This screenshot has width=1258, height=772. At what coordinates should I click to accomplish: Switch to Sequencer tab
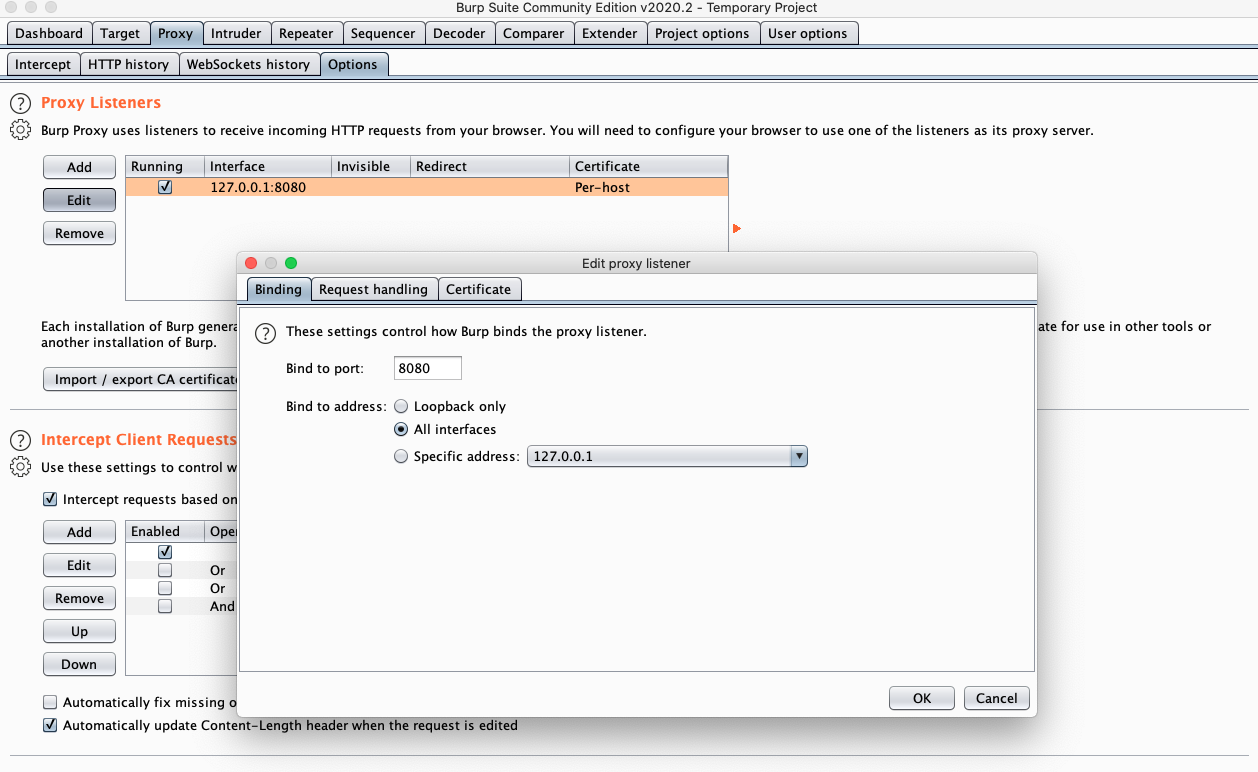(x=383, y=33)
